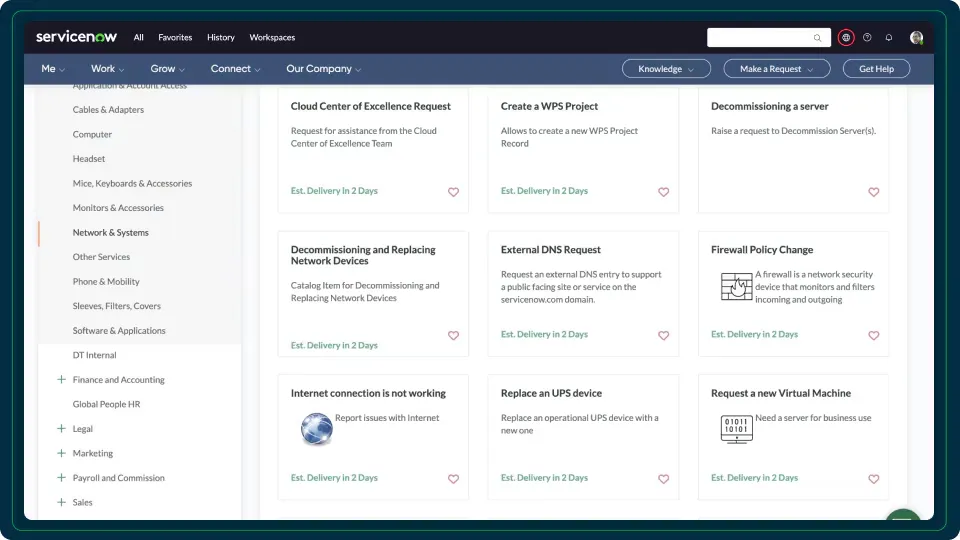Favorite the Cloud Center of Excellence Request
Image resolution: width=960 pixels, height=540 pixels.
[x=453, y=192]
